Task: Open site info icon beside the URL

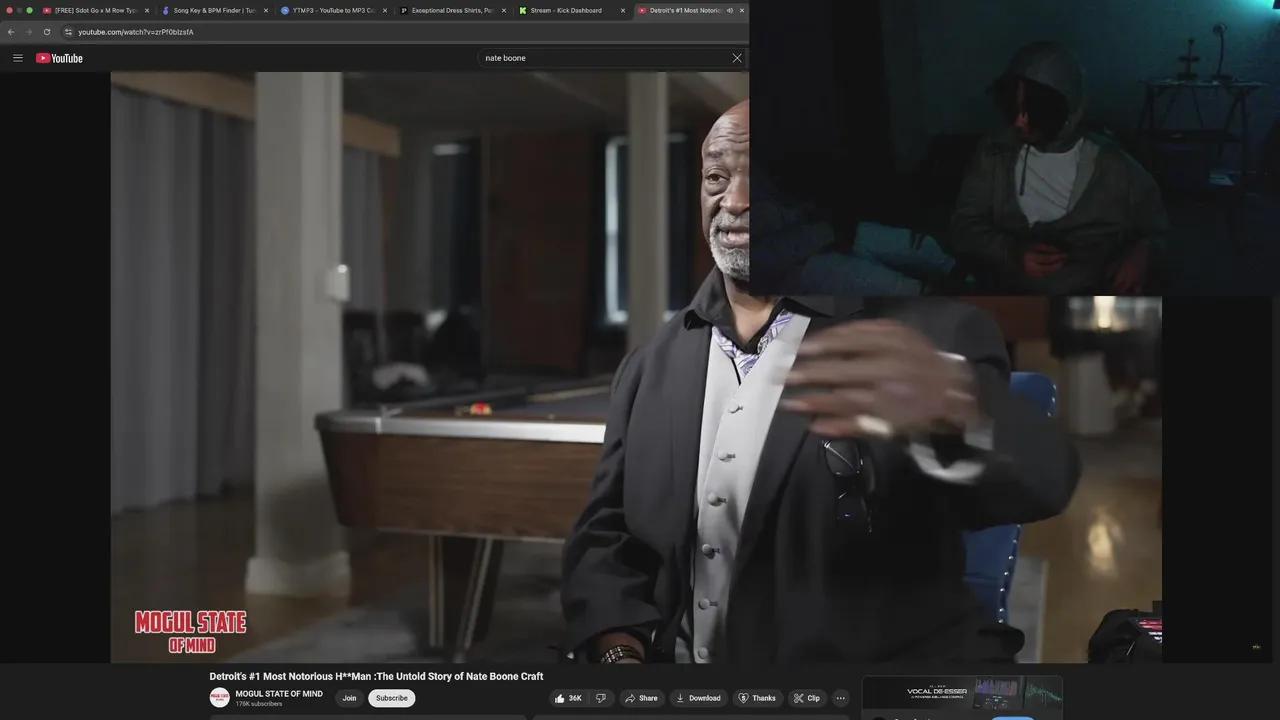Action: [x=68, y=32]
